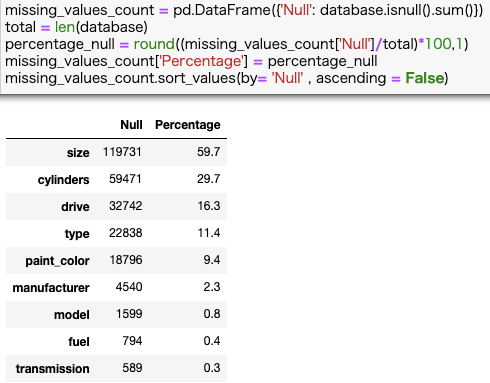Click the 119731 null count cell
This screenshot has width=490, height=383.
tap(122, 152)
